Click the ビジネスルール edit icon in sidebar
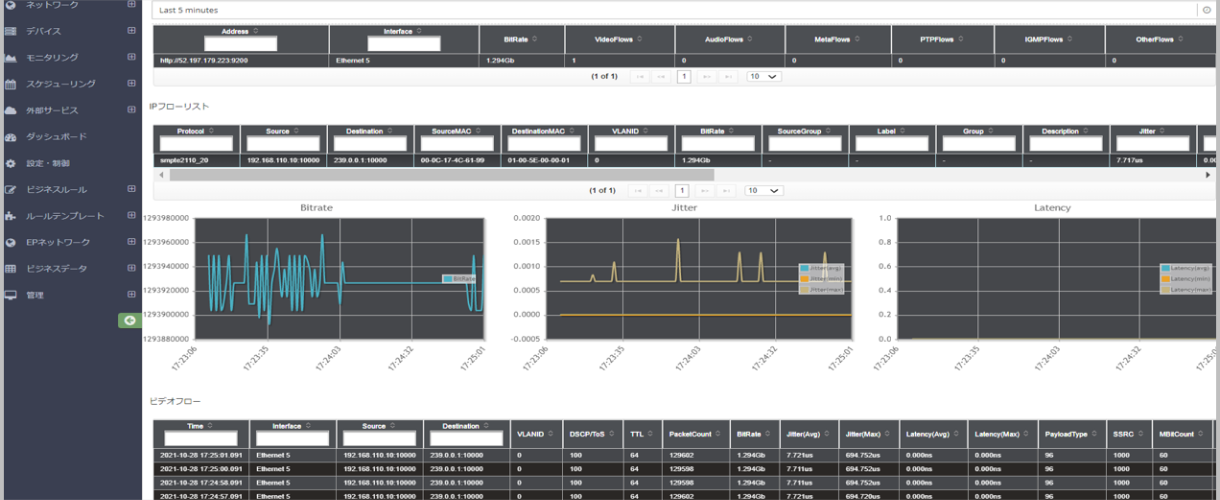 click(10, 190)
